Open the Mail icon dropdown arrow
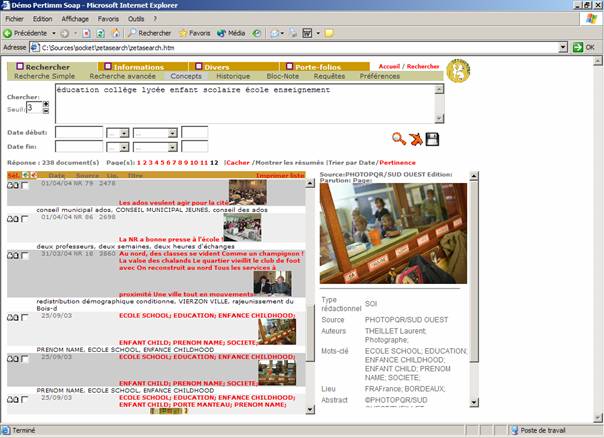Screen dimensions: 604x438 [282, 34]
